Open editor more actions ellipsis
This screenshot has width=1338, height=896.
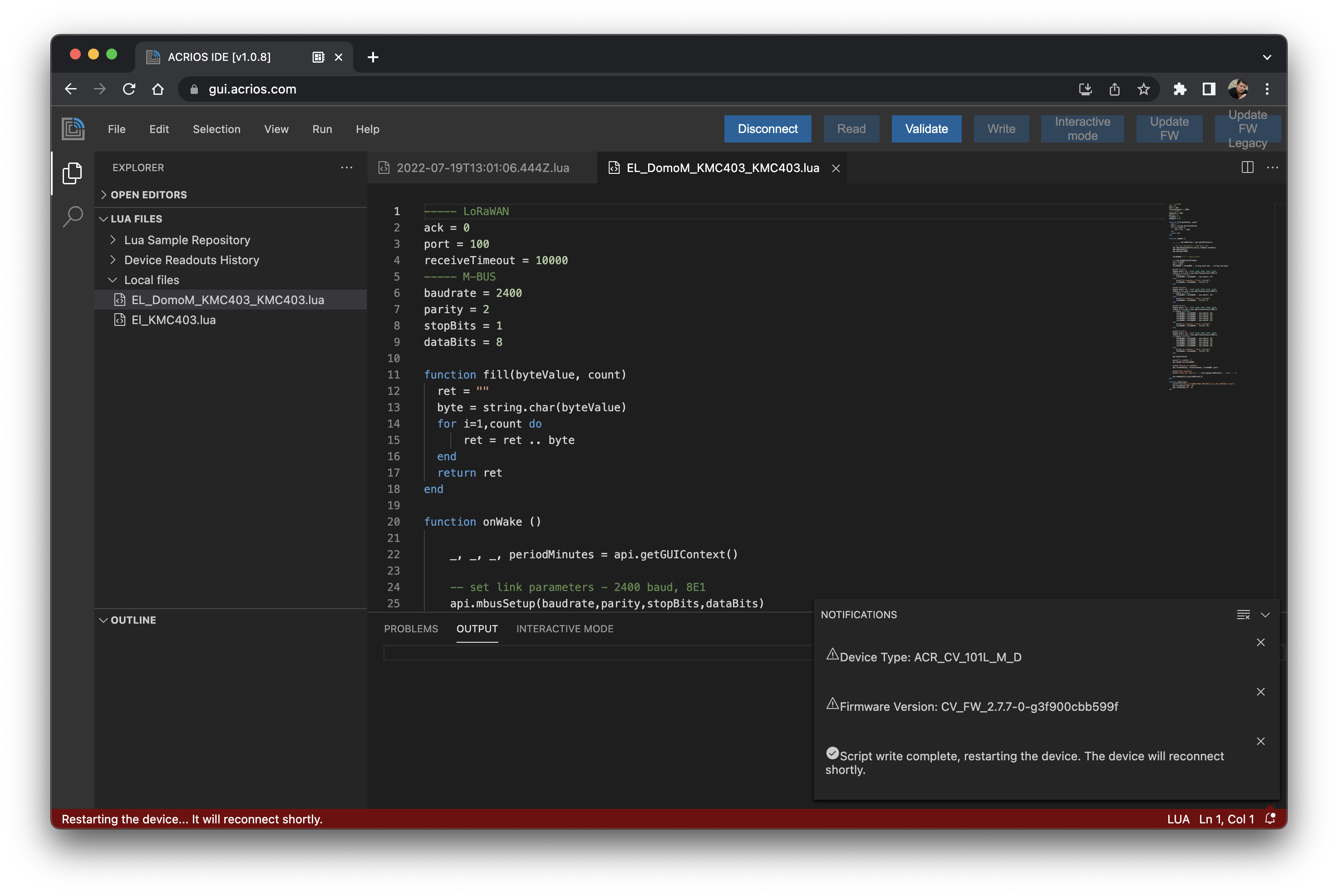coord(1272,167)
